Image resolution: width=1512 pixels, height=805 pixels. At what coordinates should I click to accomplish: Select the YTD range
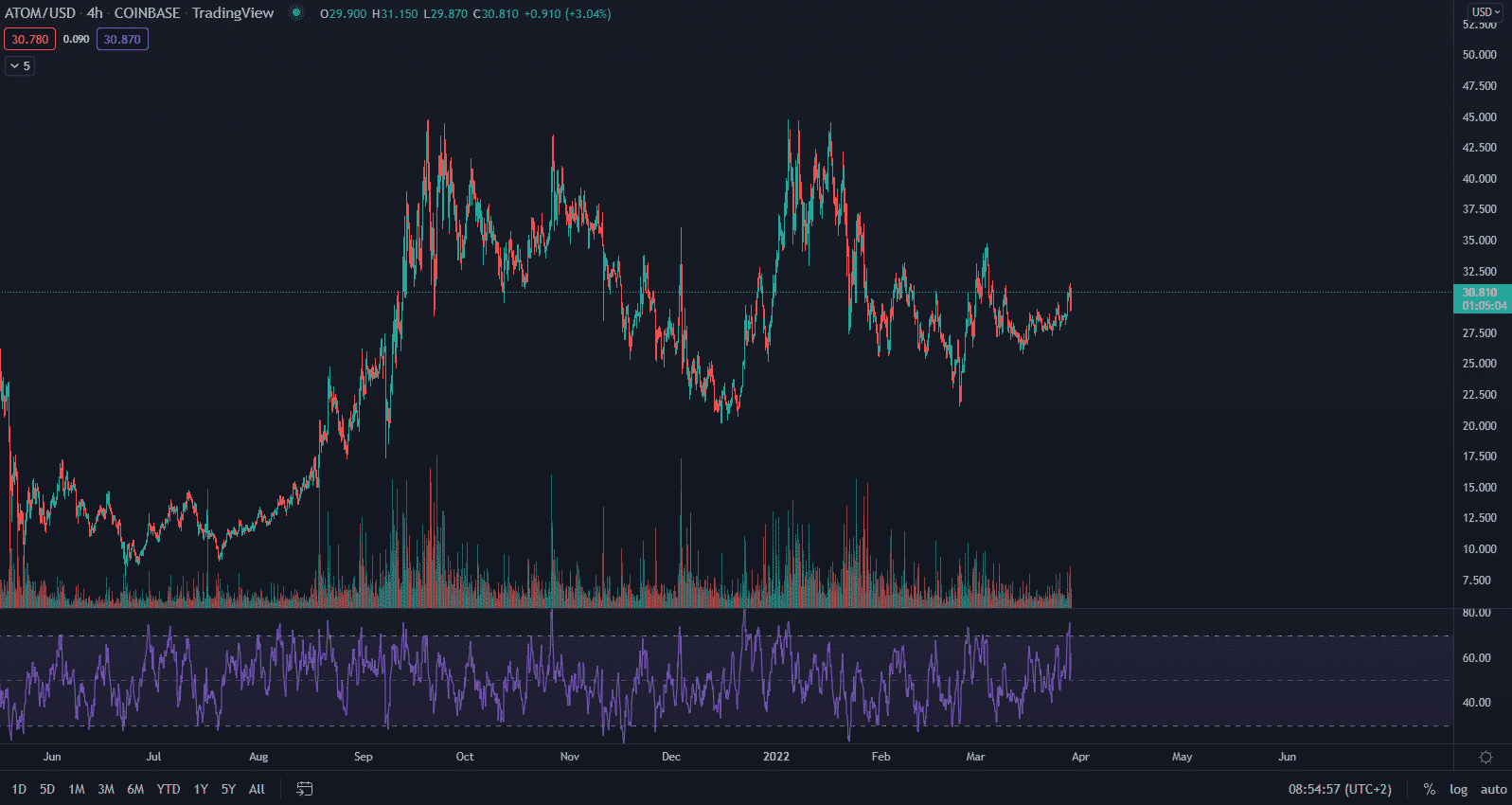[169, 789]
